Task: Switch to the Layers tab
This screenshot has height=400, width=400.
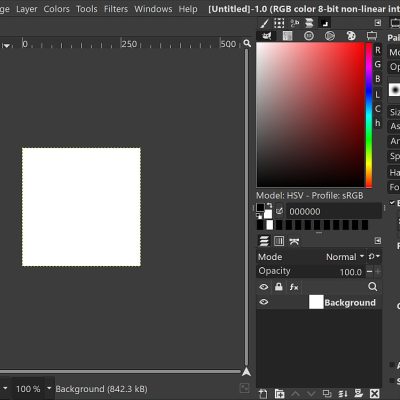Action: (x=264, y=241)
